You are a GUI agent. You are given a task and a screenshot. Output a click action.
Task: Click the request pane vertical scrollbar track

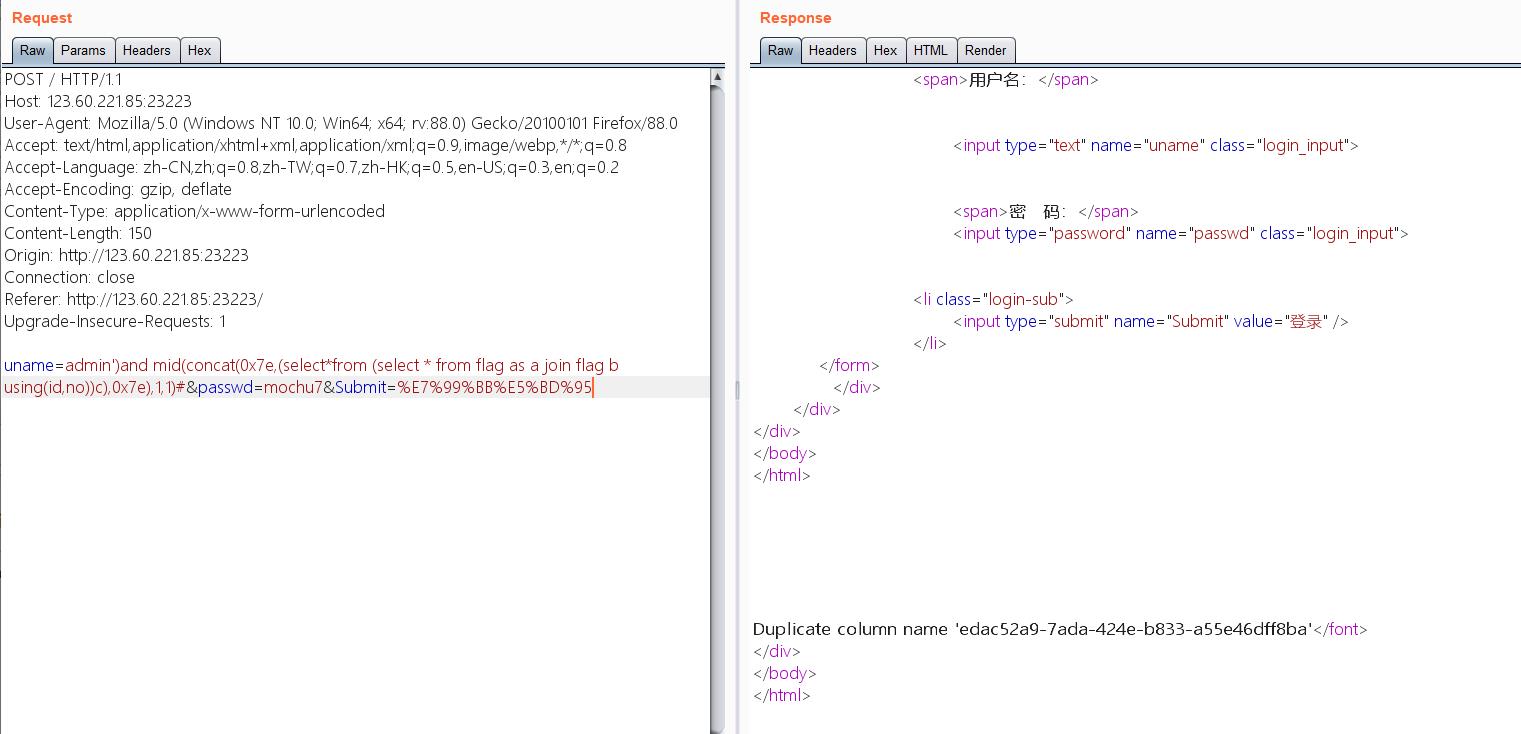click(x=717, y=409)
